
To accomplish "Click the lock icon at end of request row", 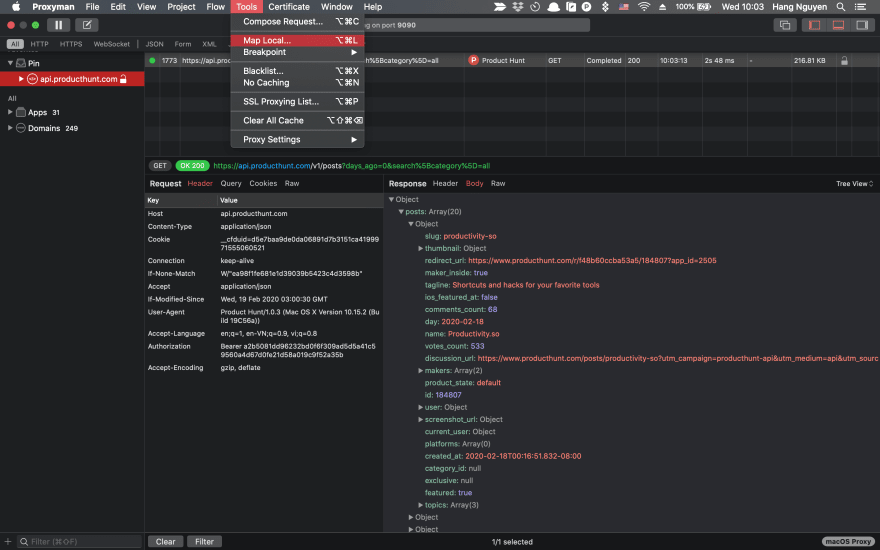I will click(844, 61).
